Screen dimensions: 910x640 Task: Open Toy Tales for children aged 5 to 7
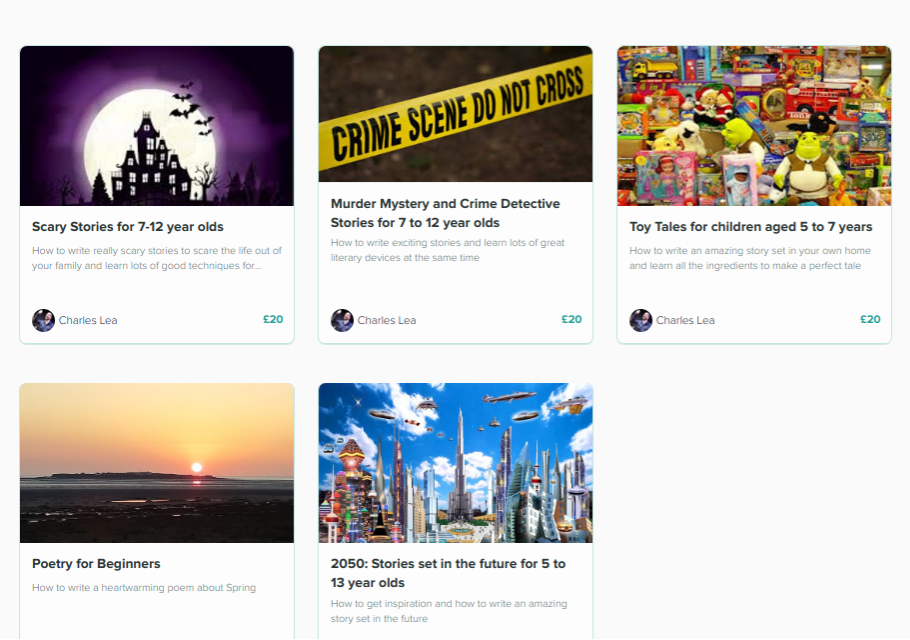750,227
